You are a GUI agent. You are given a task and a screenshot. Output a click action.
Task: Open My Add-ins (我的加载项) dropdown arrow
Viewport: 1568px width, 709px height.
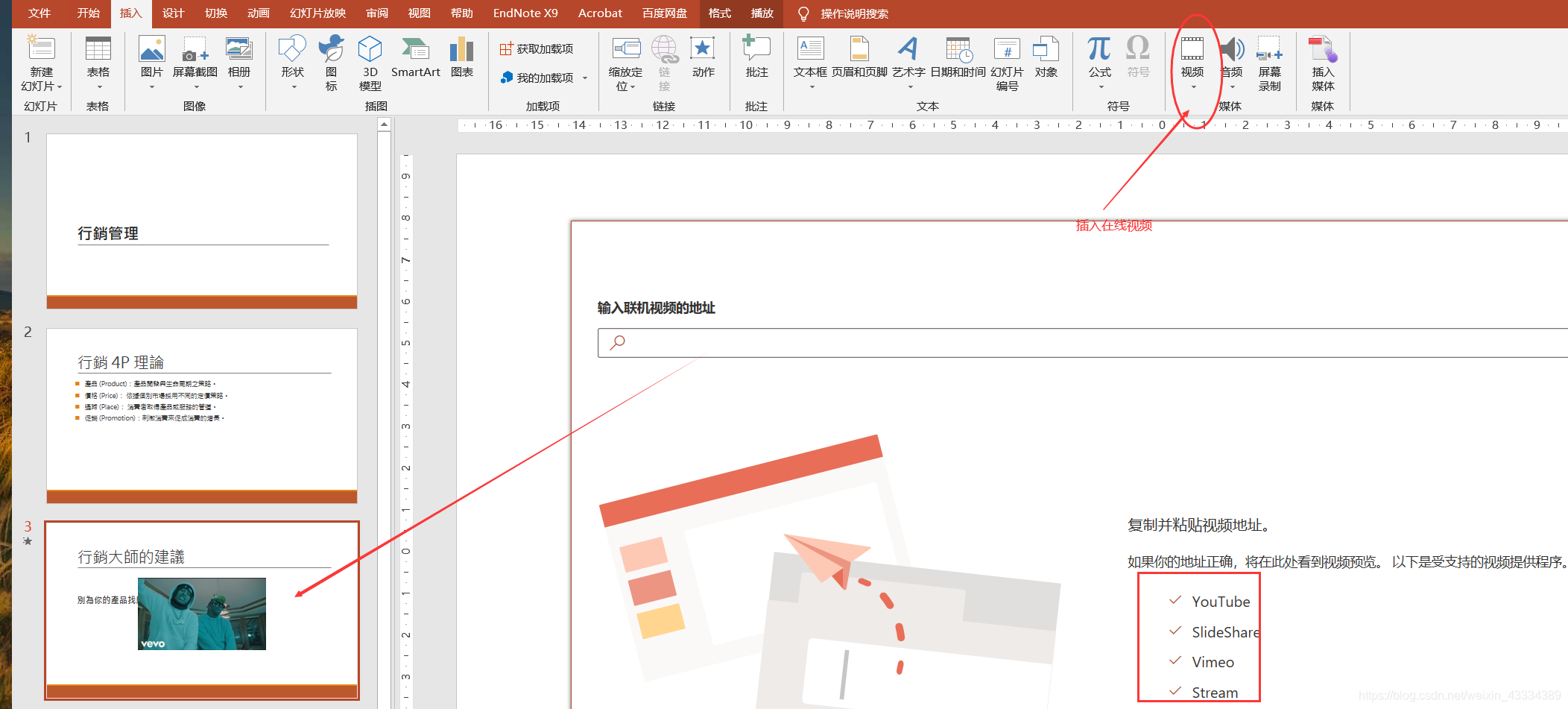pyautogui.click(x=585, y=78)
